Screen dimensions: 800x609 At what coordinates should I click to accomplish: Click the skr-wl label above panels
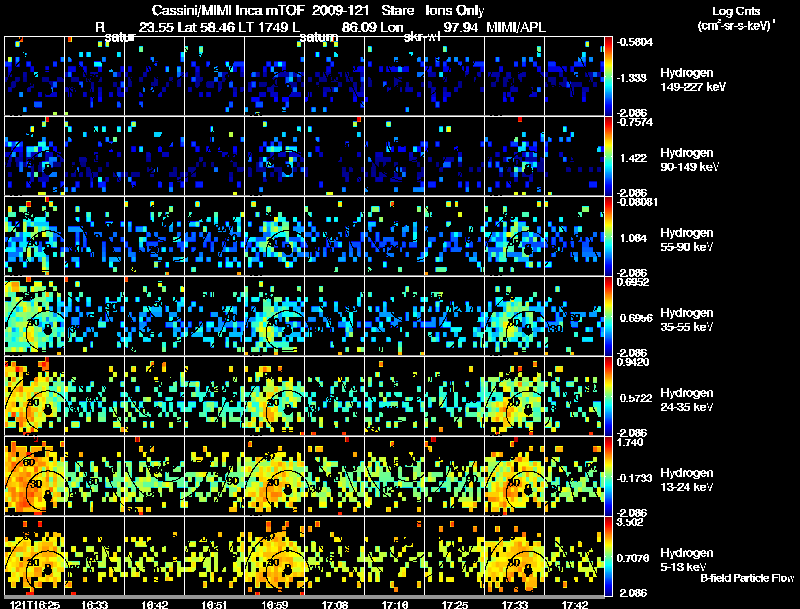click(421, 37)
